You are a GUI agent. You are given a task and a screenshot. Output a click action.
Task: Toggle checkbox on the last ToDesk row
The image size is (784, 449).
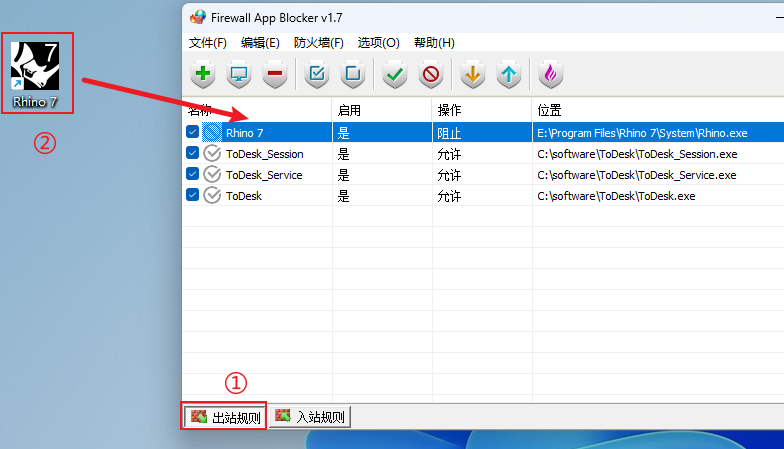tap(192, 194)
